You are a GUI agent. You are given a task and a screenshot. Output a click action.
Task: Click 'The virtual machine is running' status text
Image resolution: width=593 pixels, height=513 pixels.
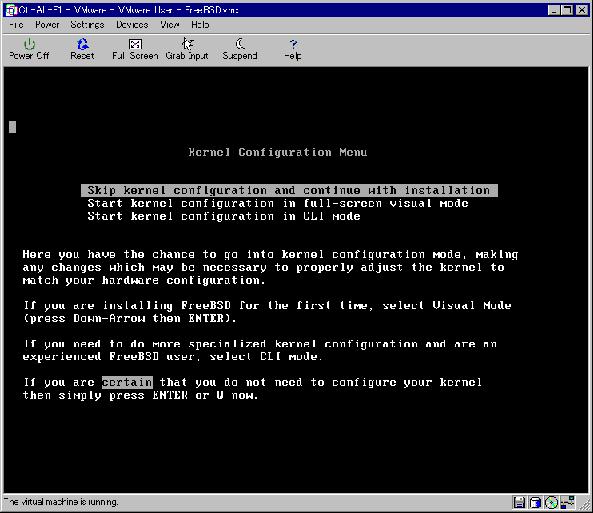61,502
